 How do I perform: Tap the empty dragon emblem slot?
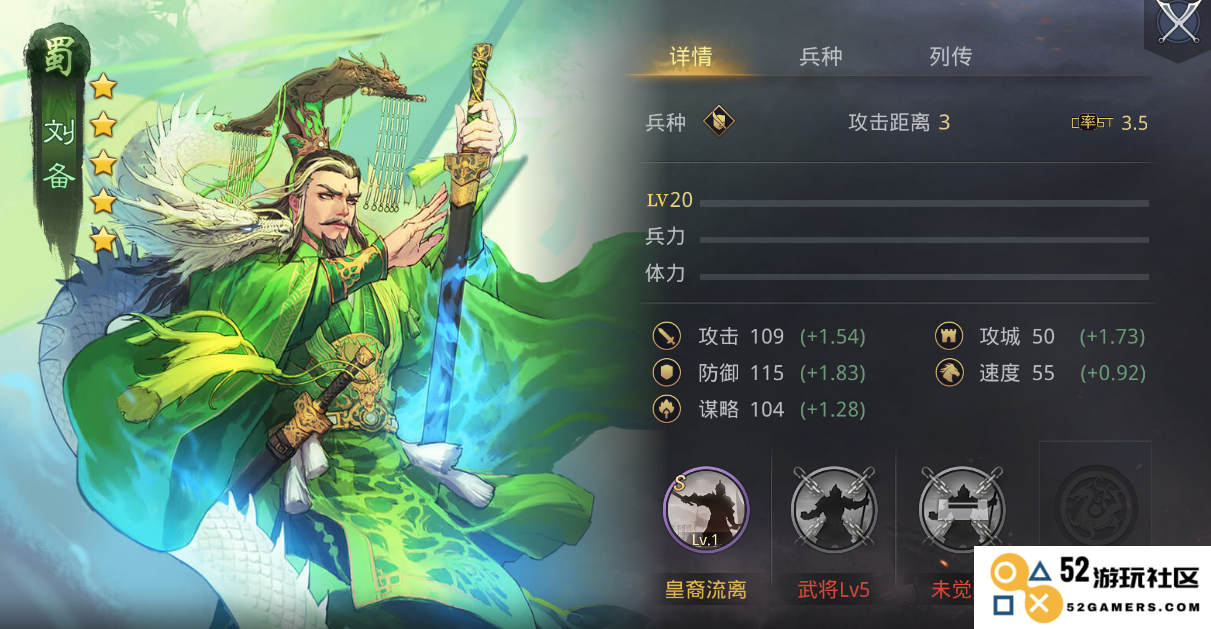pos(1096,502)
